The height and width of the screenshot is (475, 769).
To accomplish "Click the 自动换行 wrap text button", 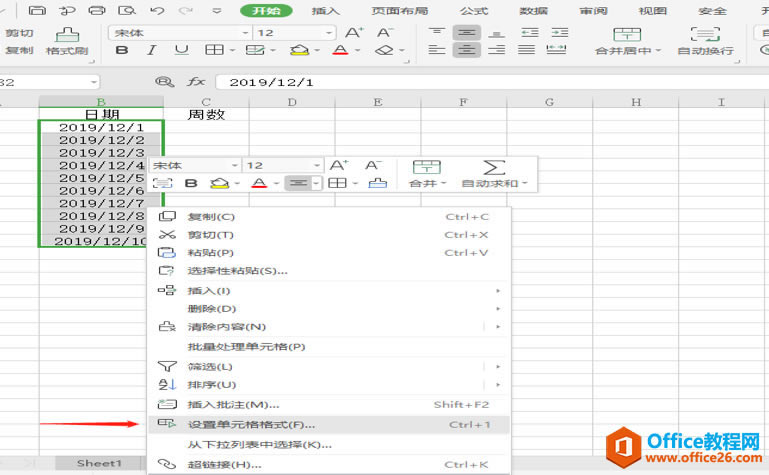I will pyautogui.click(x=705, y=41).
